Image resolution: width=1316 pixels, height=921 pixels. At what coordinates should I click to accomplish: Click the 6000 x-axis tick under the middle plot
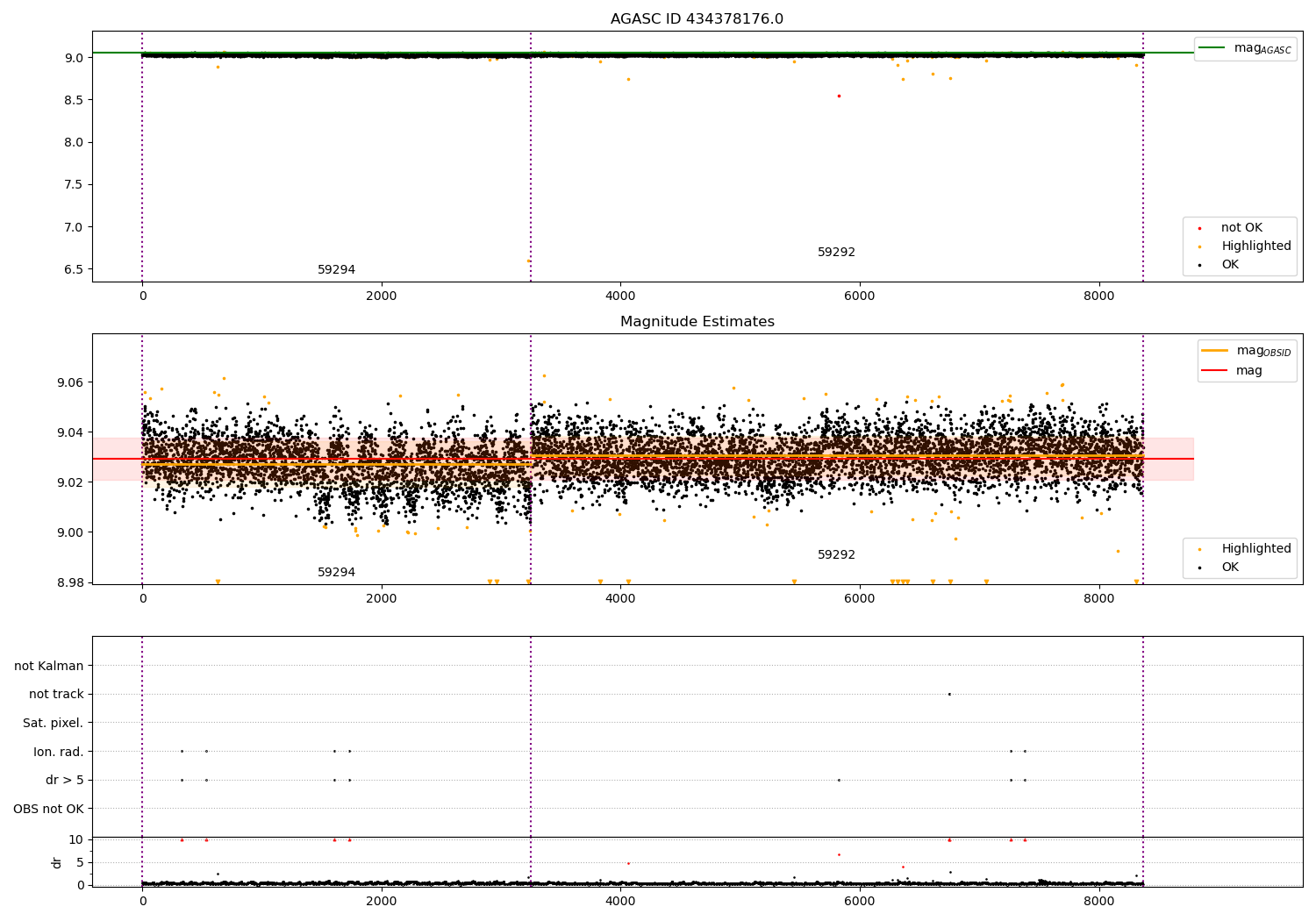[860, 599]
